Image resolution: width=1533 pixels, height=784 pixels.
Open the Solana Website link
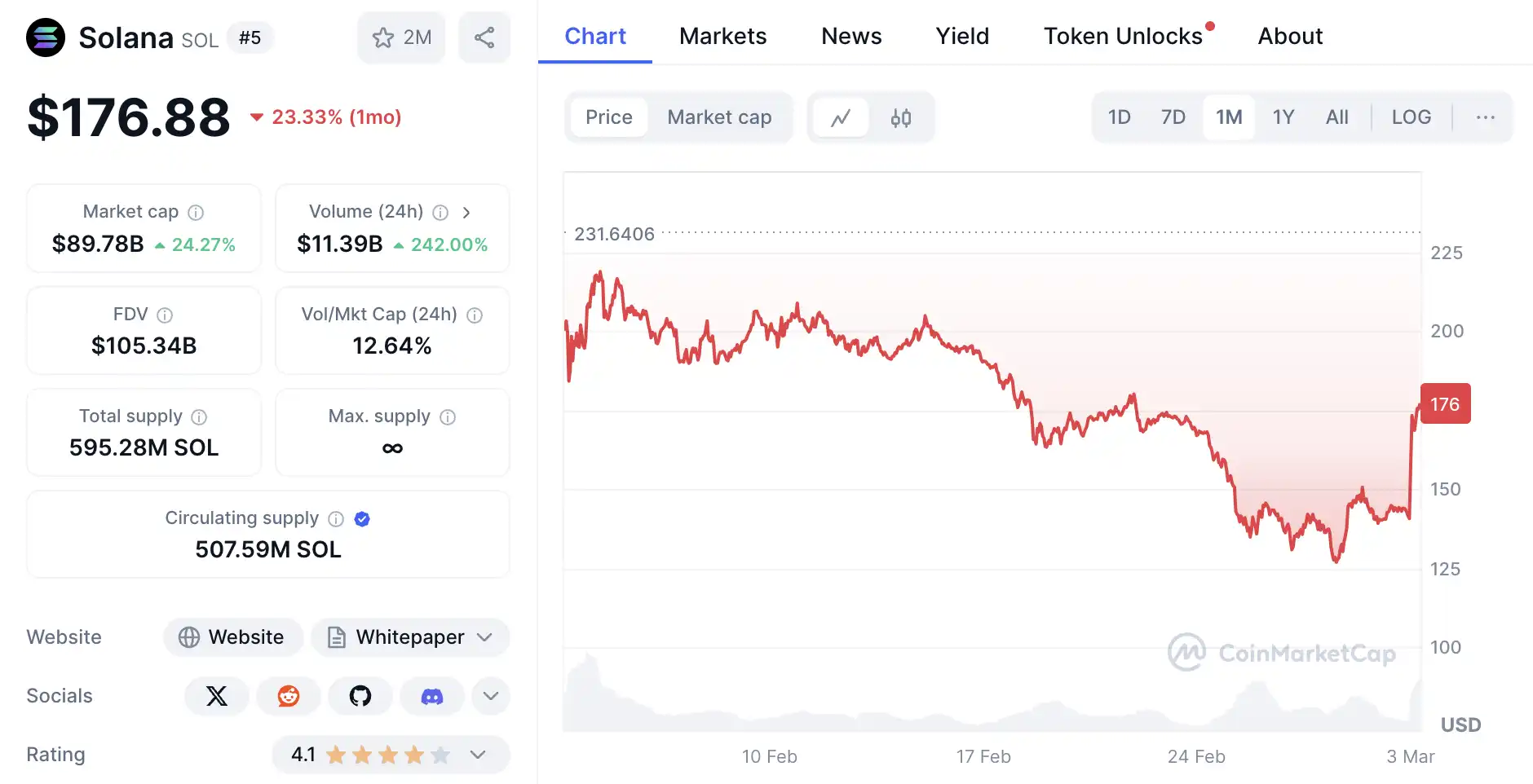(233, 637)
